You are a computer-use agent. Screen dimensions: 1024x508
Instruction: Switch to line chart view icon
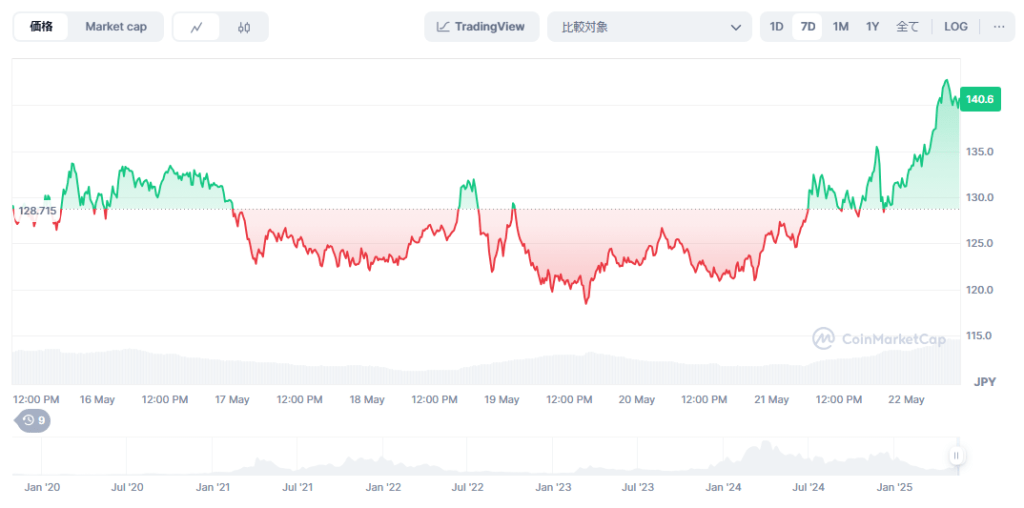coord(197,27)
